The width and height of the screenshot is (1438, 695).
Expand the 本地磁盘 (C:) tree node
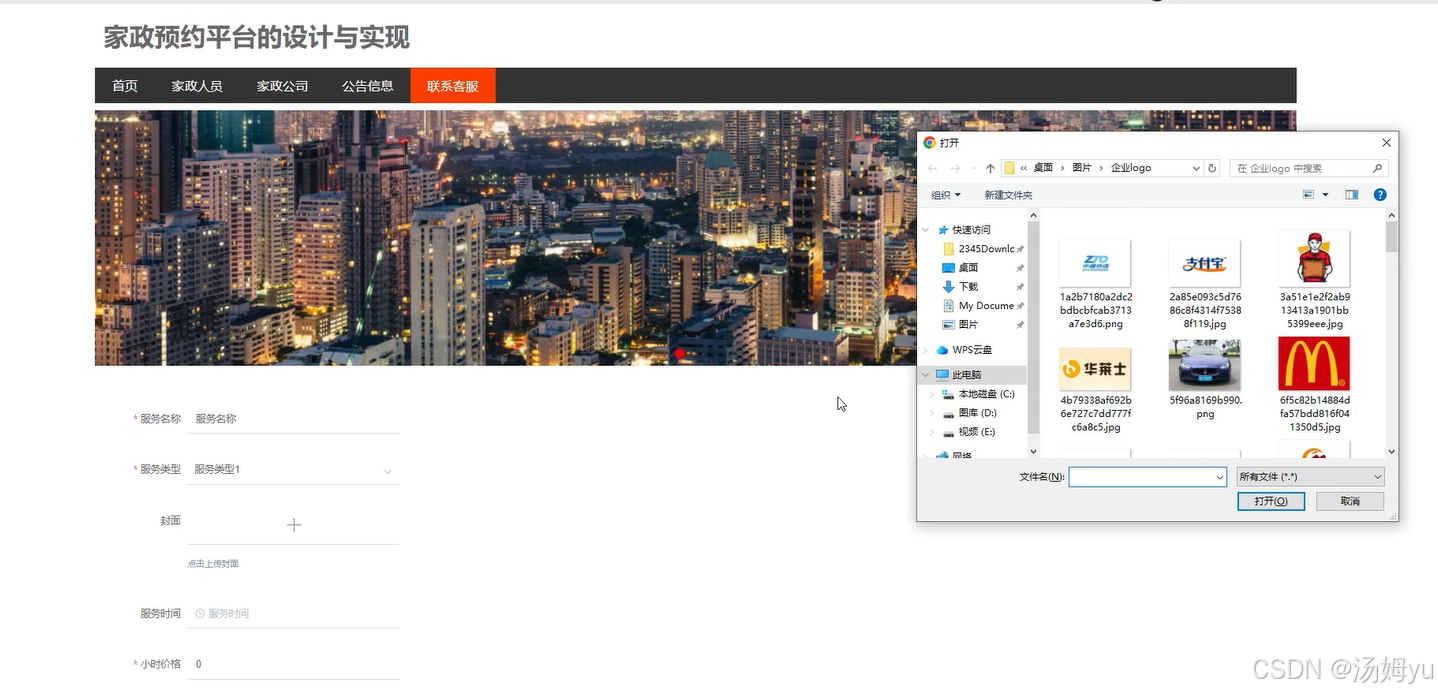[x=932, y=394]
